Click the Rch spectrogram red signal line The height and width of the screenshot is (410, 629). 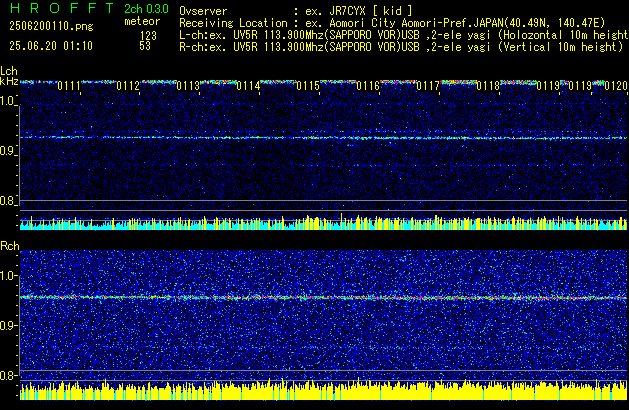323,298
